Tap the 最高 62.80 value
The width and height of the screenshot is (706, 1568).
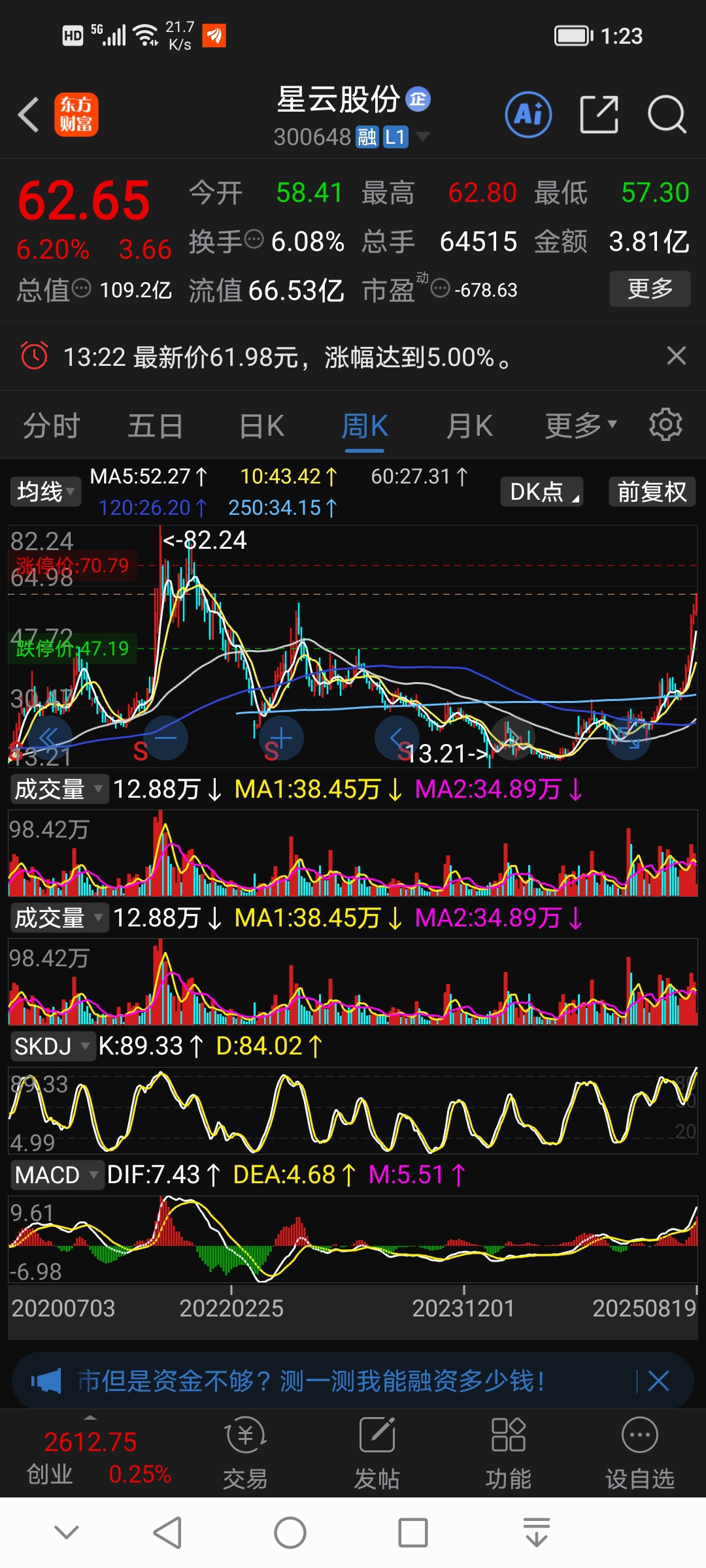(x=482, y=193)
